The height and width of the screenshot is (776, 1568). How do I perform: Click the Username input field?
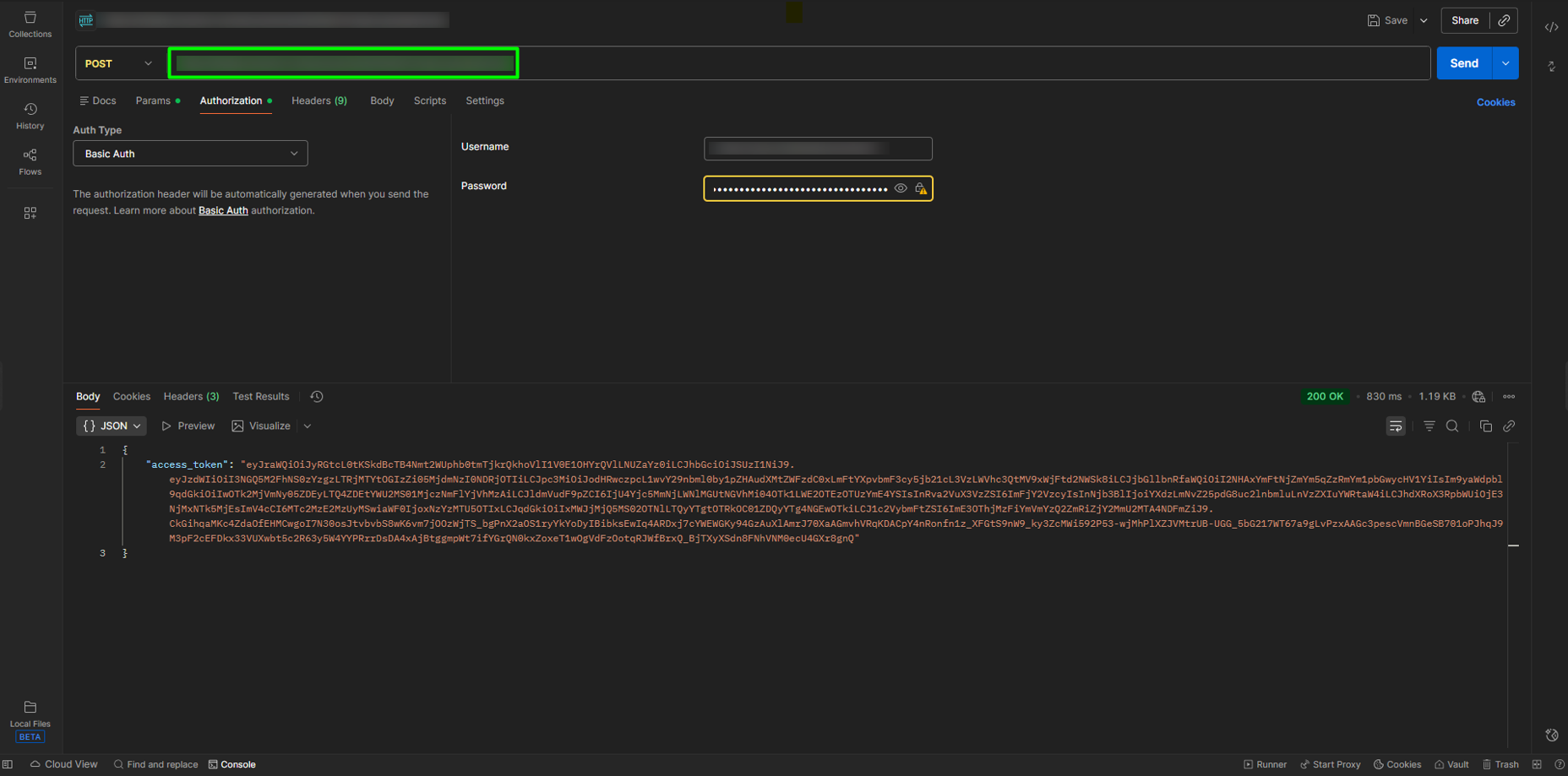[x=817, y=149]
